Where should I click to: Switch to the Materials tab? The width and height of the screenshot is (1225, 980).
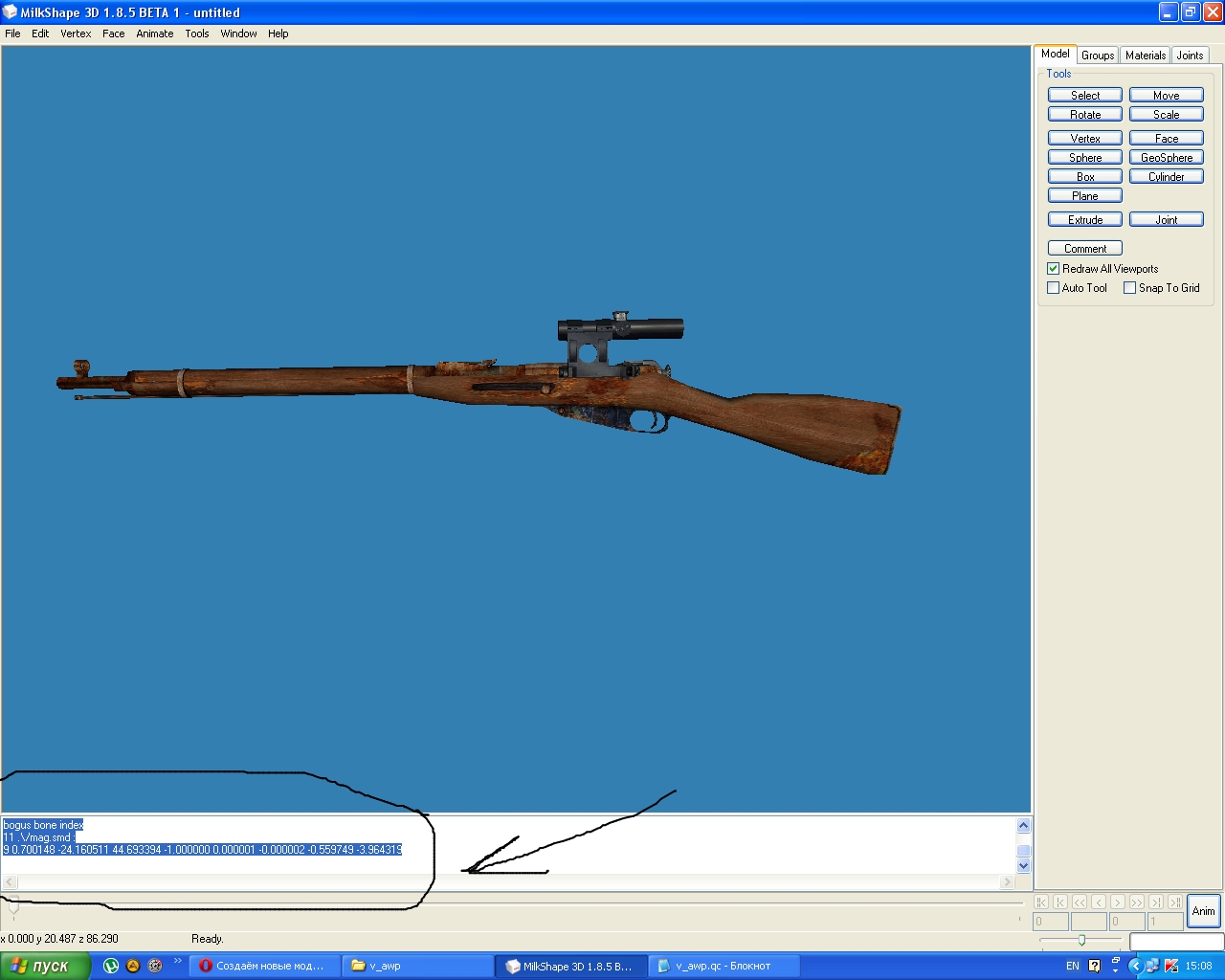[x=1146, y=56]
